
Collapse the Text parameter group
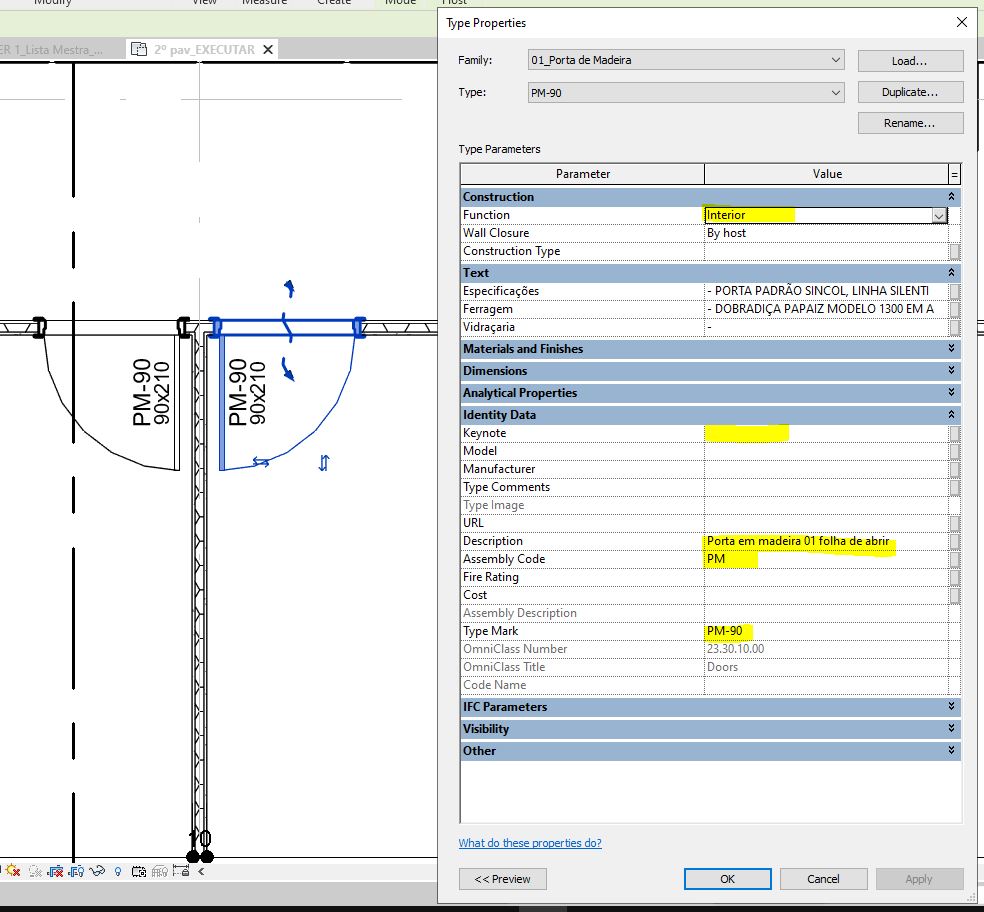tap(951, 272)
